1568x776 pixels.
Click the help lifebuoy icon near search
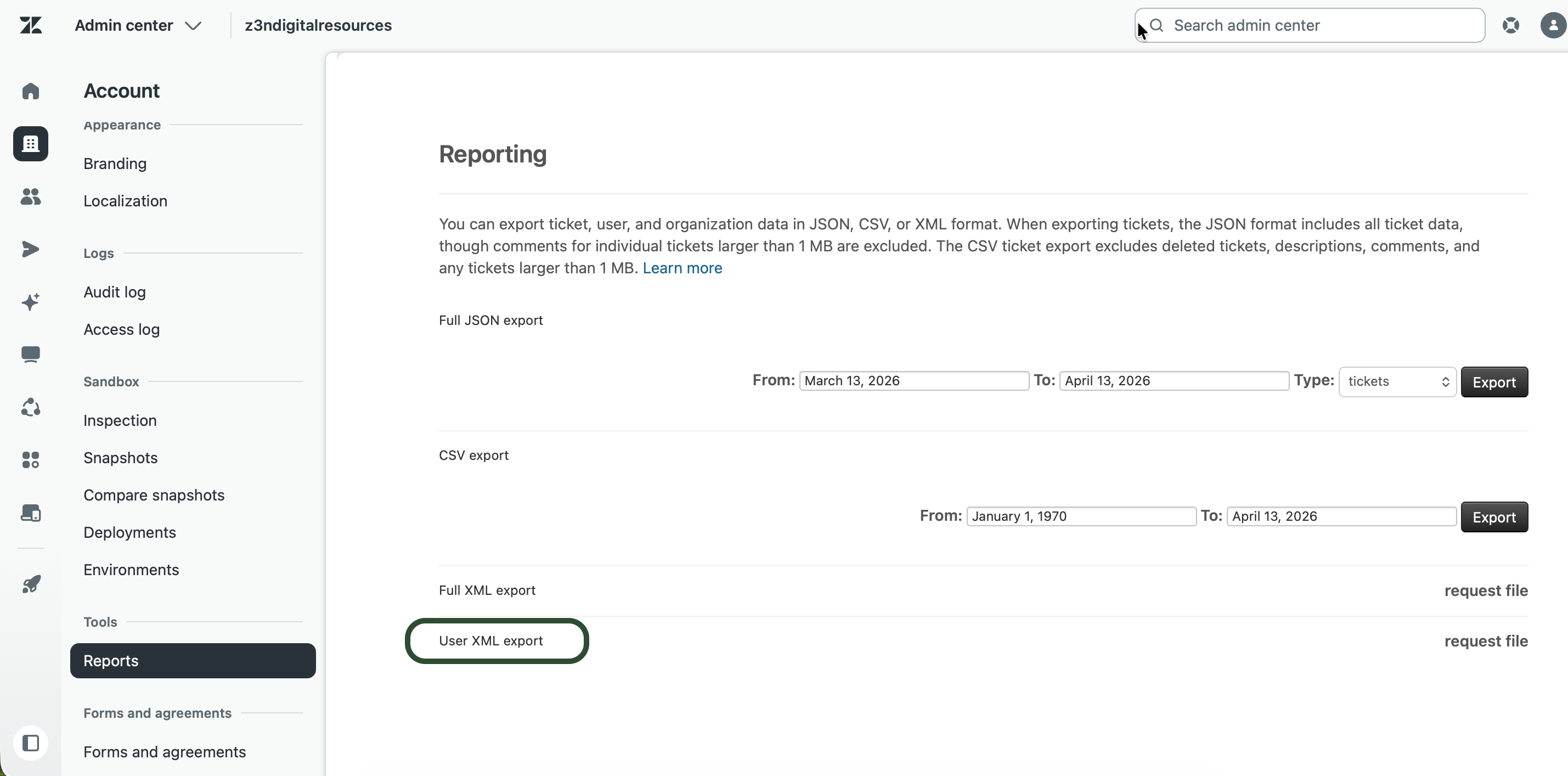[x=1511, y=25]
